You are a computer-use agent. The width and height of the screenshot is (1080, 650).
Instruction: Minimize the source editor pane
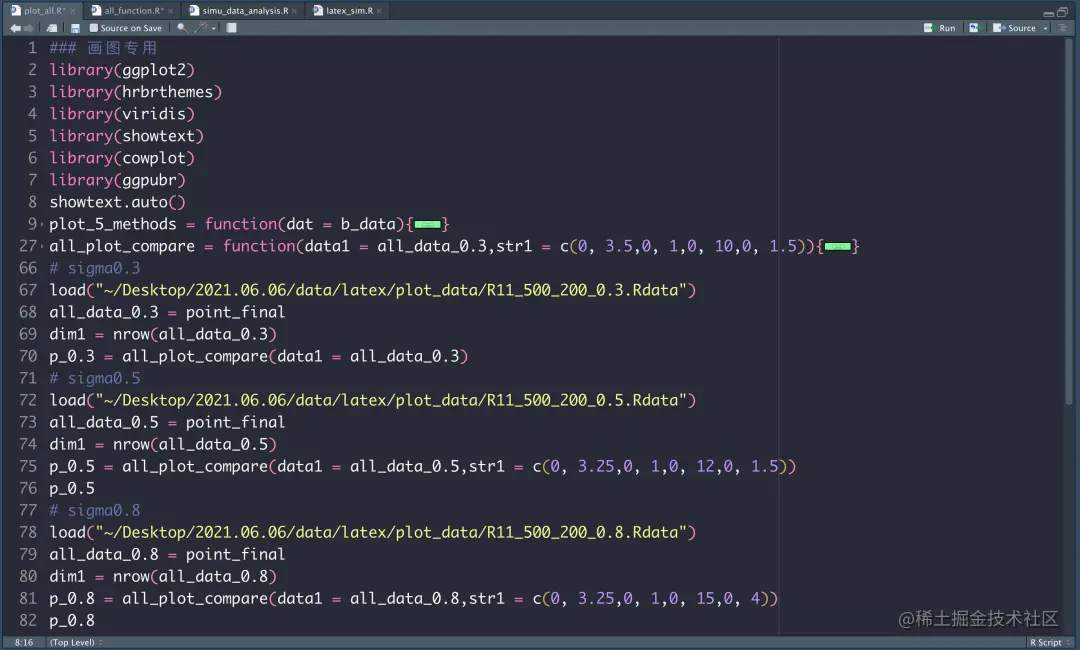pos(1048,12)
